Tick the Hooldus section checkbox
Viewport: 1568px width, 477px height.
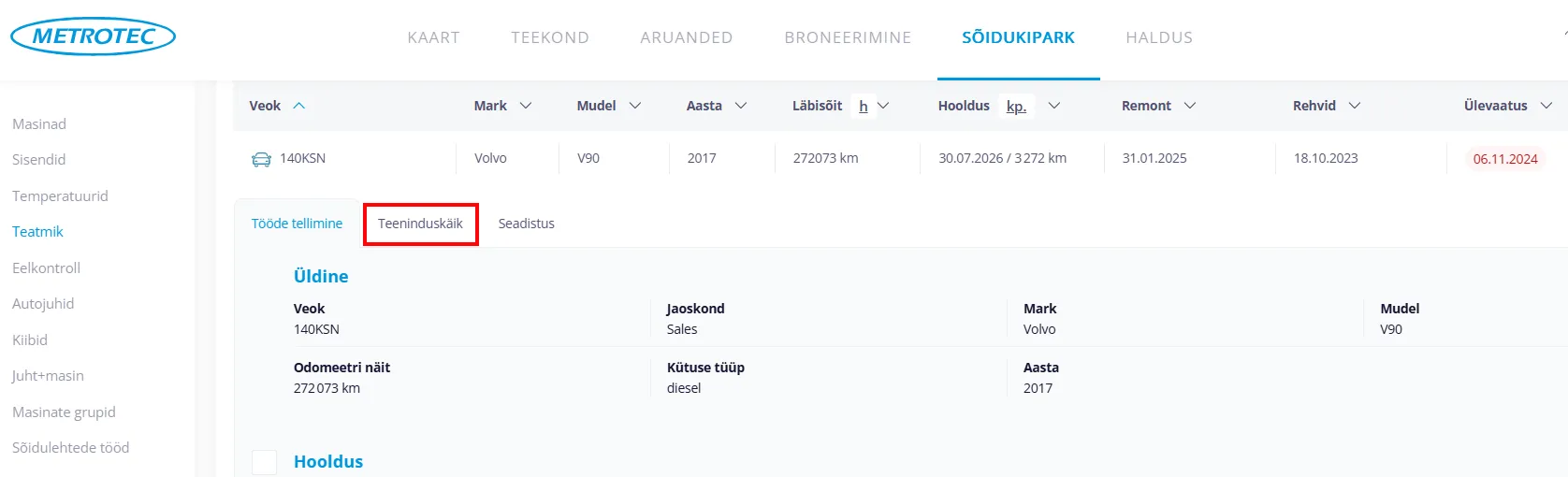point(265,462)
